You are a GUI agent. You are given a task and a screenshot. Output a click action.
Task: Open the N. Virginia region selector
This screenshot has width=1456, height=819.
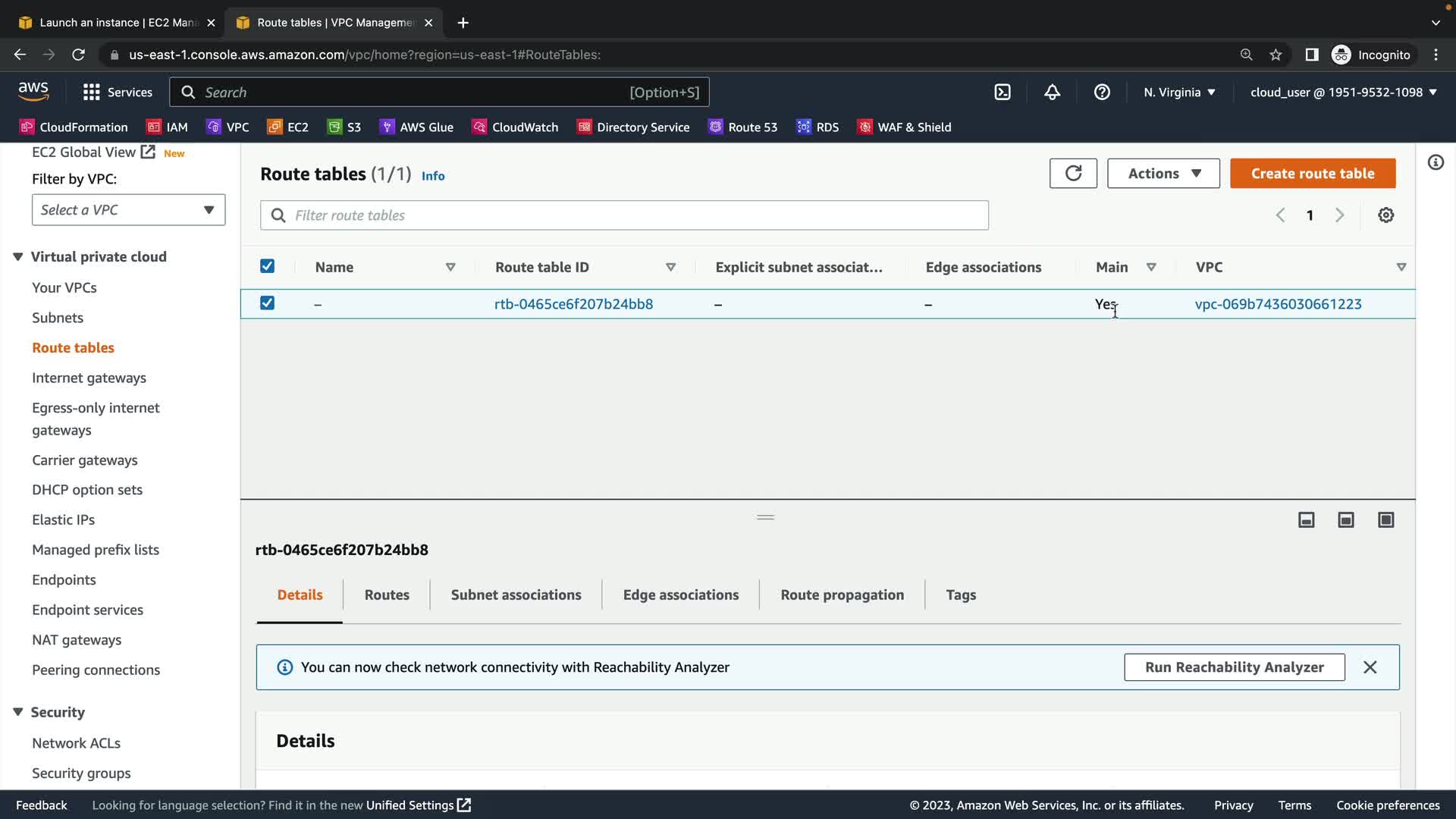[1179, 93]
